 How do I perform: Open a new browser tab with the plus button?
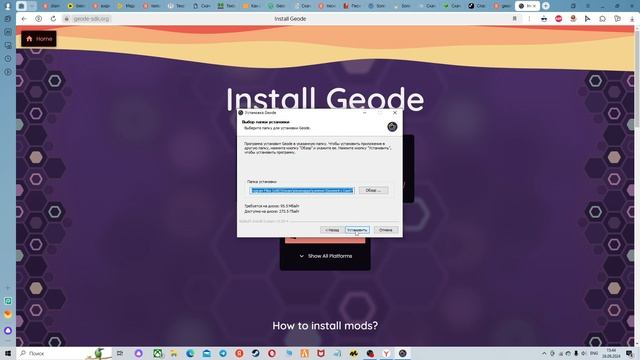[x=546, y=6]
